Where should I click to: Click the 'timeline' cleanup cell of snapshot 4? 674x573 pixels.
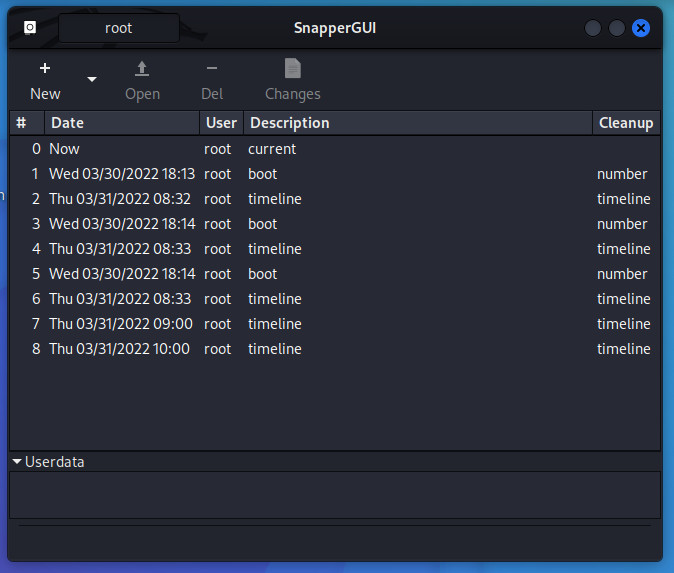coord(624,249)
